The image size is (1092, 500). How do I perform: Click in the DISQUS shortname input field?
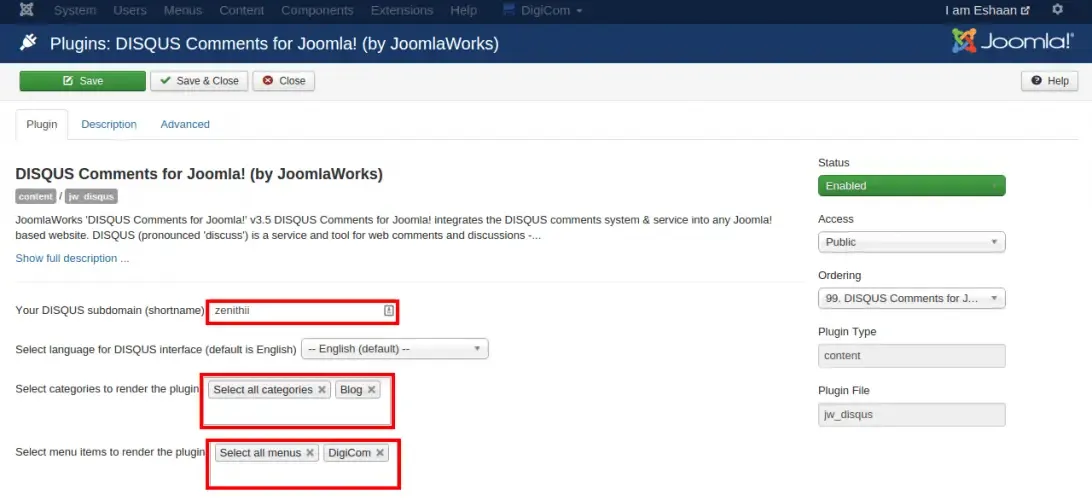coord(303,311)
